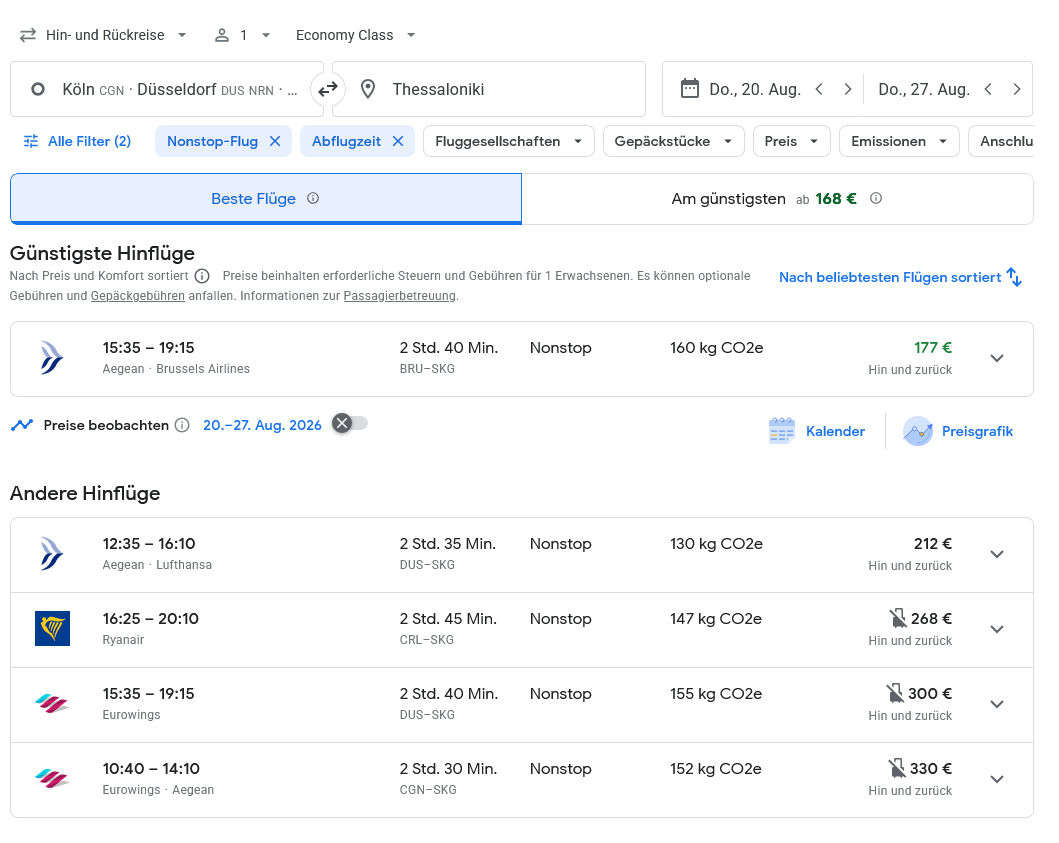1059x843 pixels.
Task: Open the Kalender date grid
Action: [817, 431]
